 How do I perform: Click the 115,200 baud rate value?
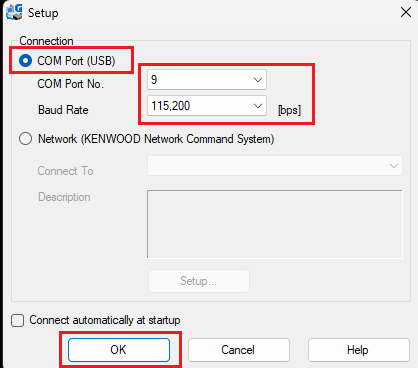click(171, 106)
